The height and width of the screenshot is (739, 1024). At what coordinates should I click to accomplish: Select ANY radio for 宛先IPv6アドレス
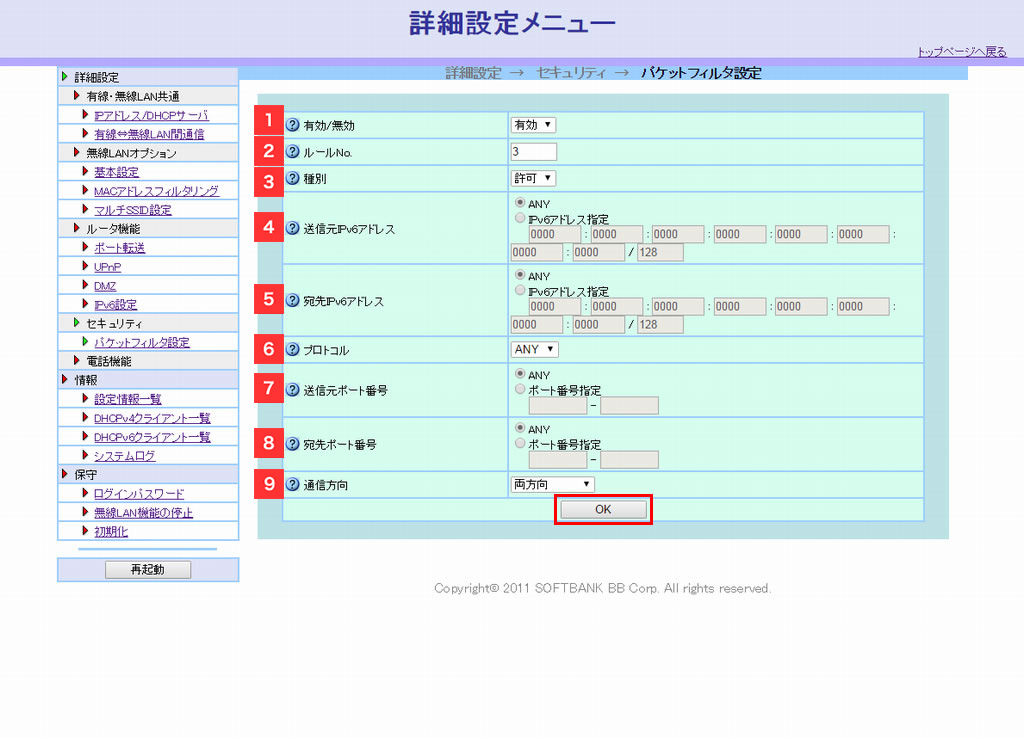(x=518, y=276)
